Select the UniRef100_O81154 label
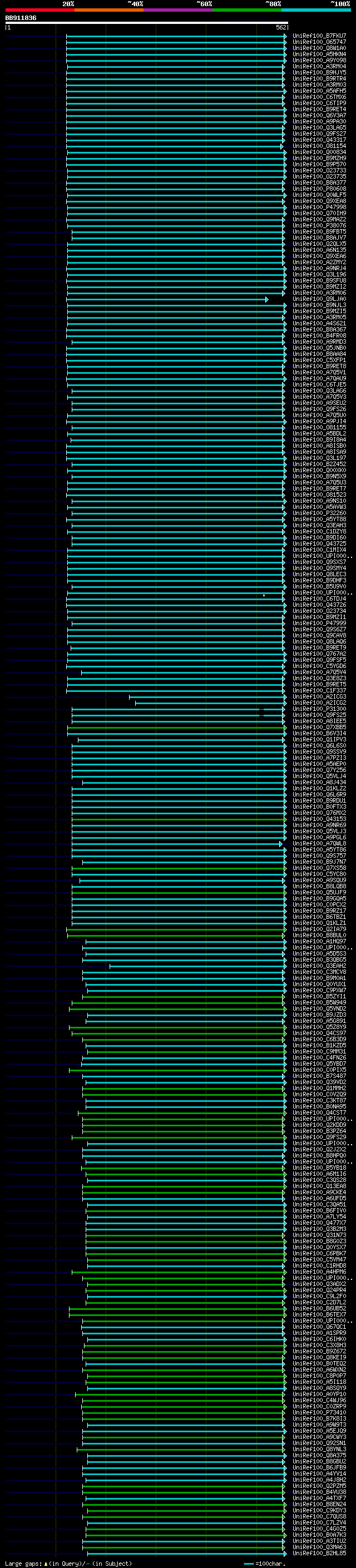This screenshot has height=1568, width=356. click(x=319, y=146)
